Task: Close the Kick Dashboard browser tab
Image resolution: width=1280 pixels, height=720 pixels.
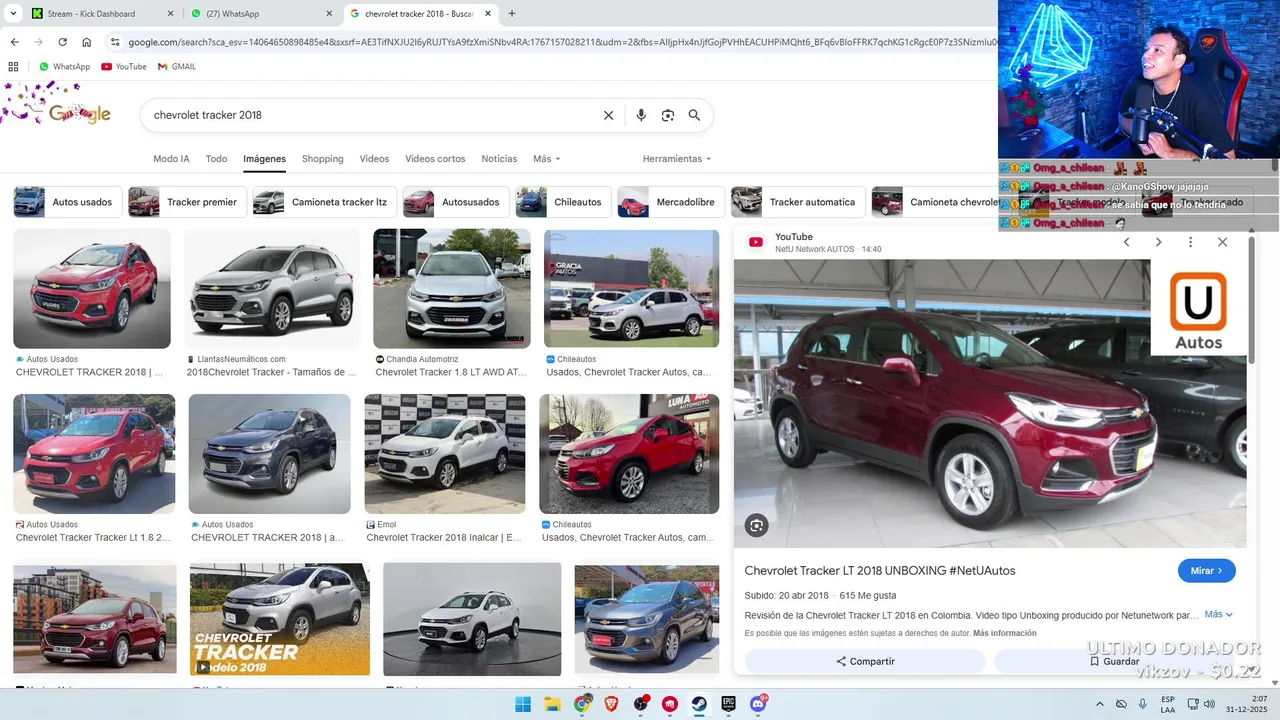Action: pyautogui.click(x=170, y=14)
